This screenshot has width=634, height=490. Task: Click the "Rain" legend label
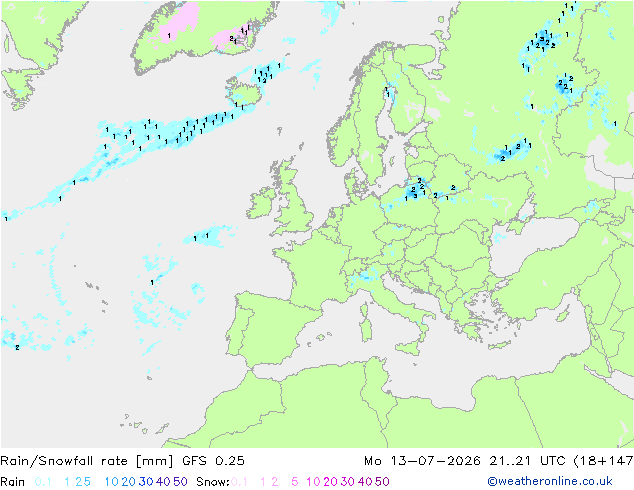pos(13,482)
